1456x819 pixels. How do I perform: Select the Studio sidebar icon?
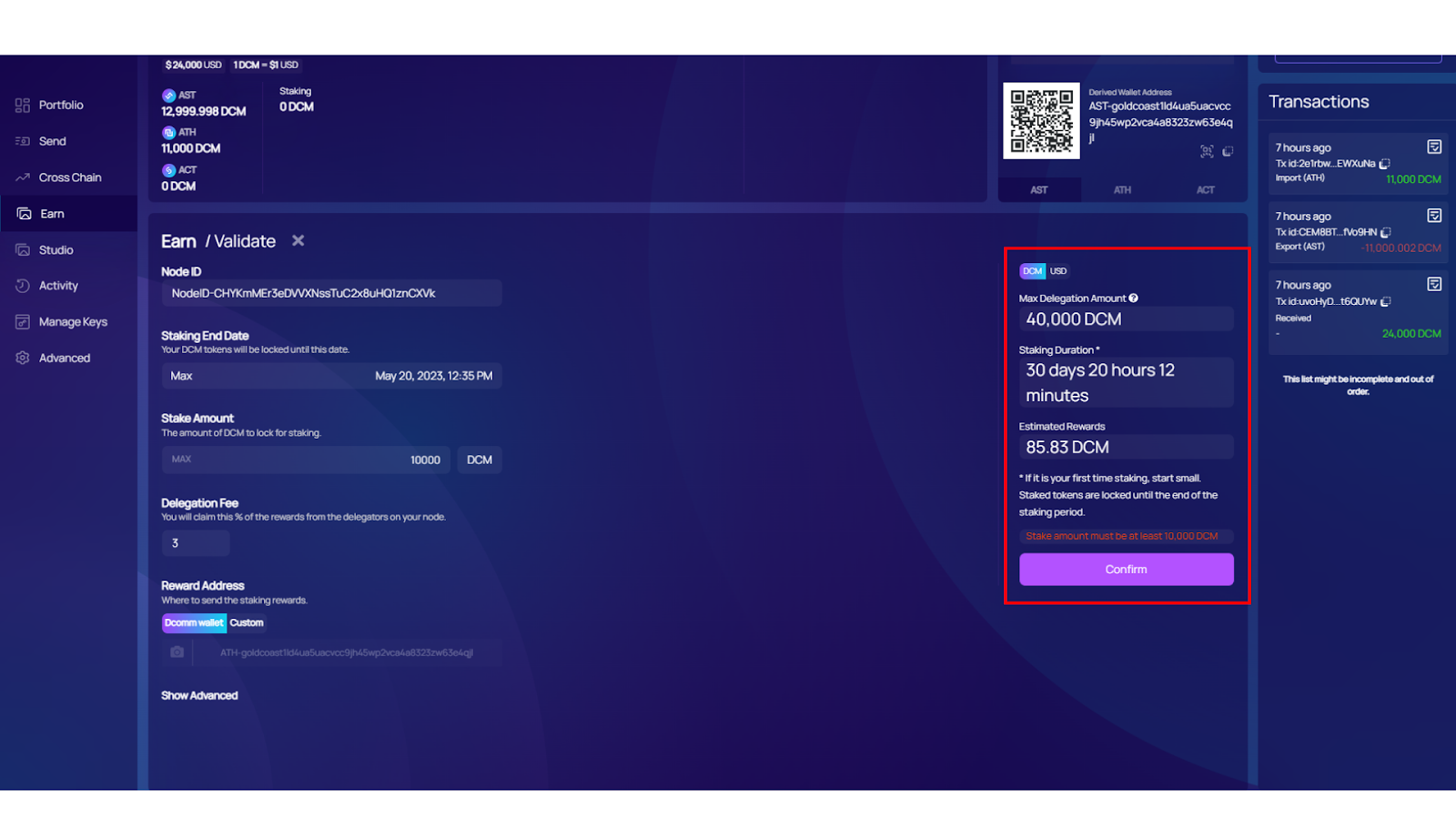tap(22, 249)
